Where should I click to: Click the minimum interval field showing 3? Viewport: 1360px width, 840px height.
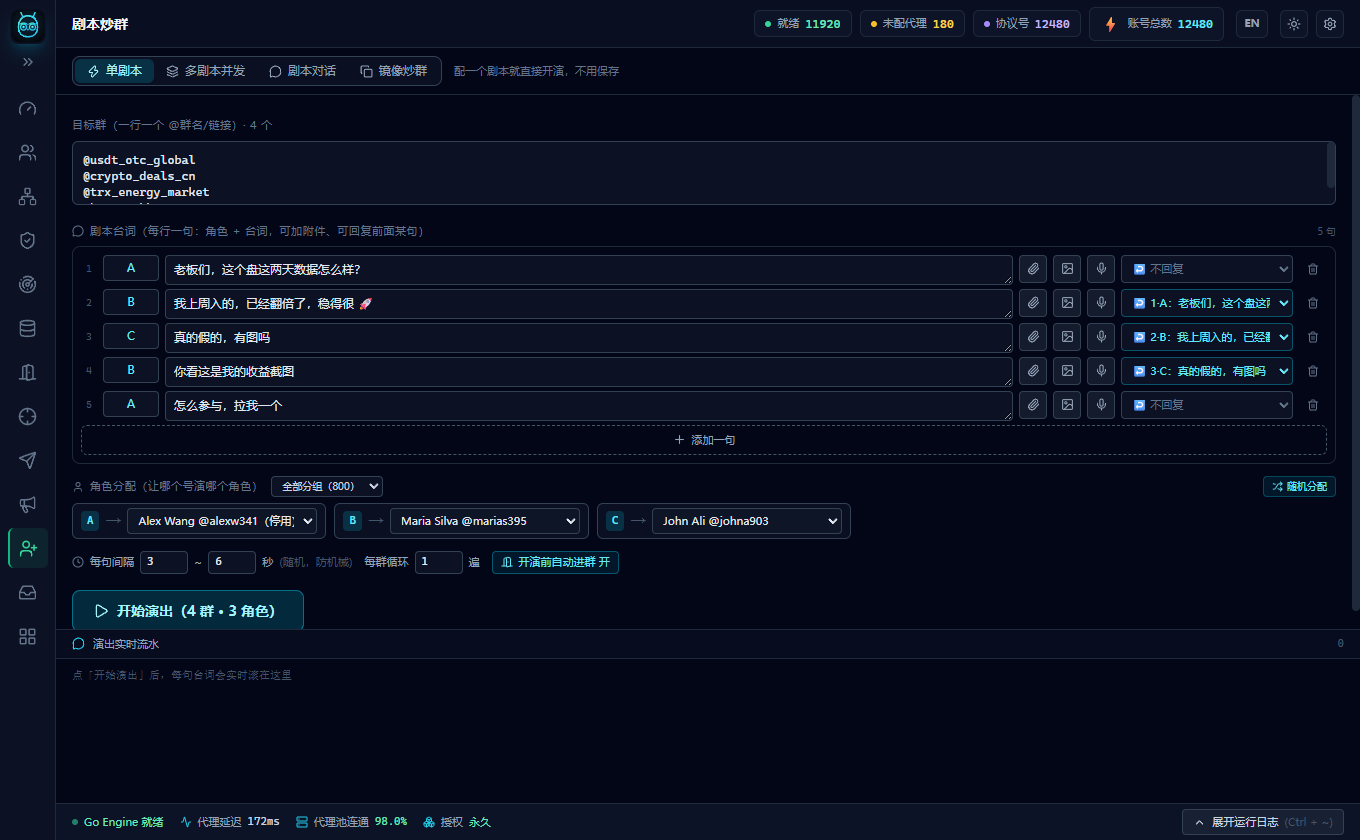pos(164,562)
